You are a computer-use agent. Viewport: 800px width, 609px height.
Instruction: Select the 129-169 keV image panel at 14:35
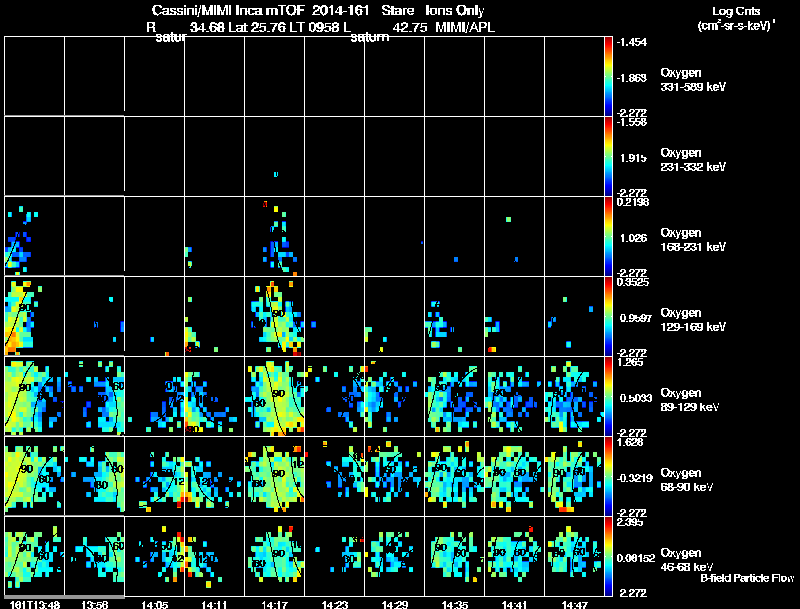pos(455,316)
